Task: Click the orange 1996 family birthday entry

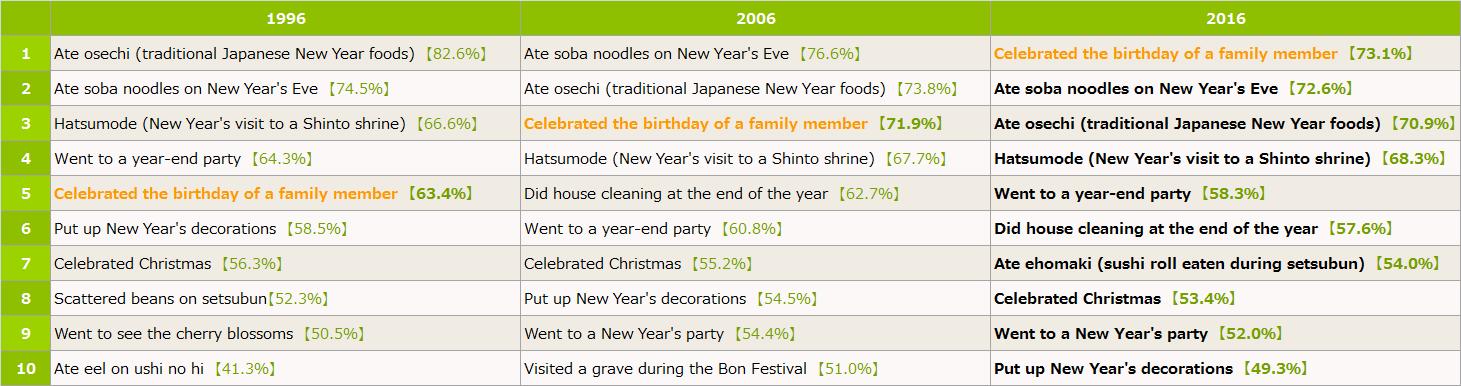Action: tap(263, 193)
